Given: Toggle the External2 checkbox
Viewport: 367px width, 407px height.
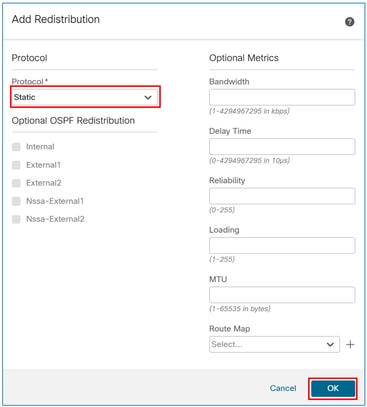Looking at the screenshot, I should pos(16,183).
